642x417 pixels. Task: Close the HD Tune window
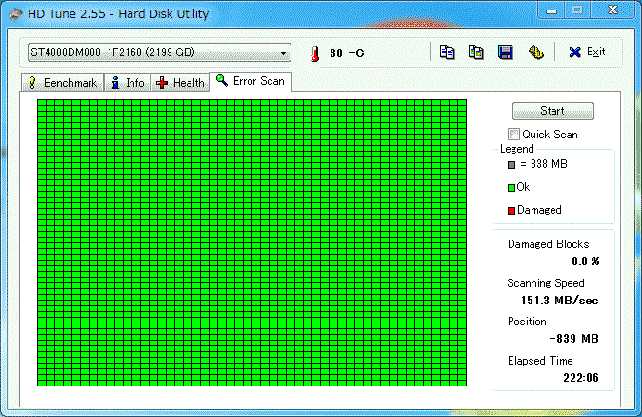(613, 10)
